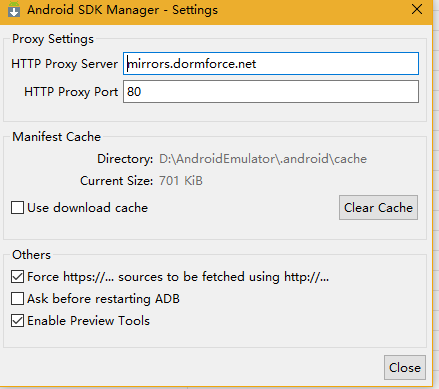Click the Android SDK Manager title bar icon
The height and width of the screenshot is (389, 439).
14,9
